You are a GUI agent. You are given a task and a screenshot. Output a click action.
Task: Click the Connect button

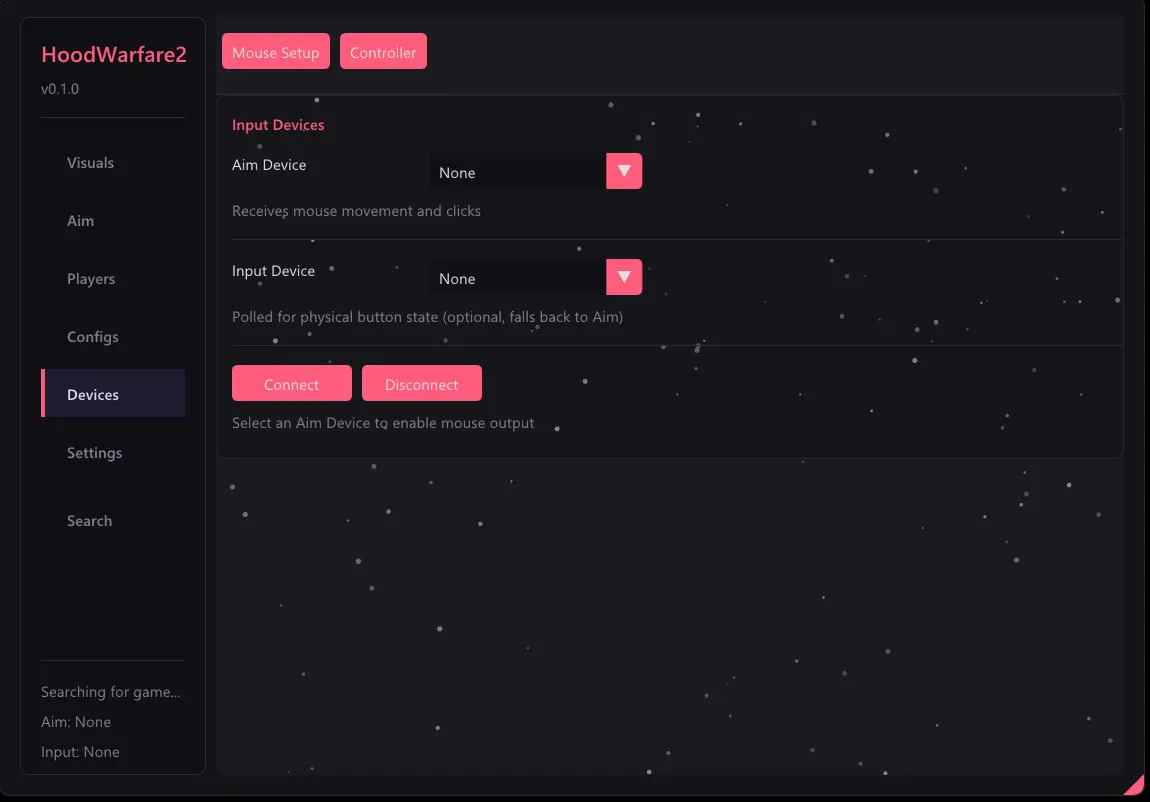tap(291, 383)
